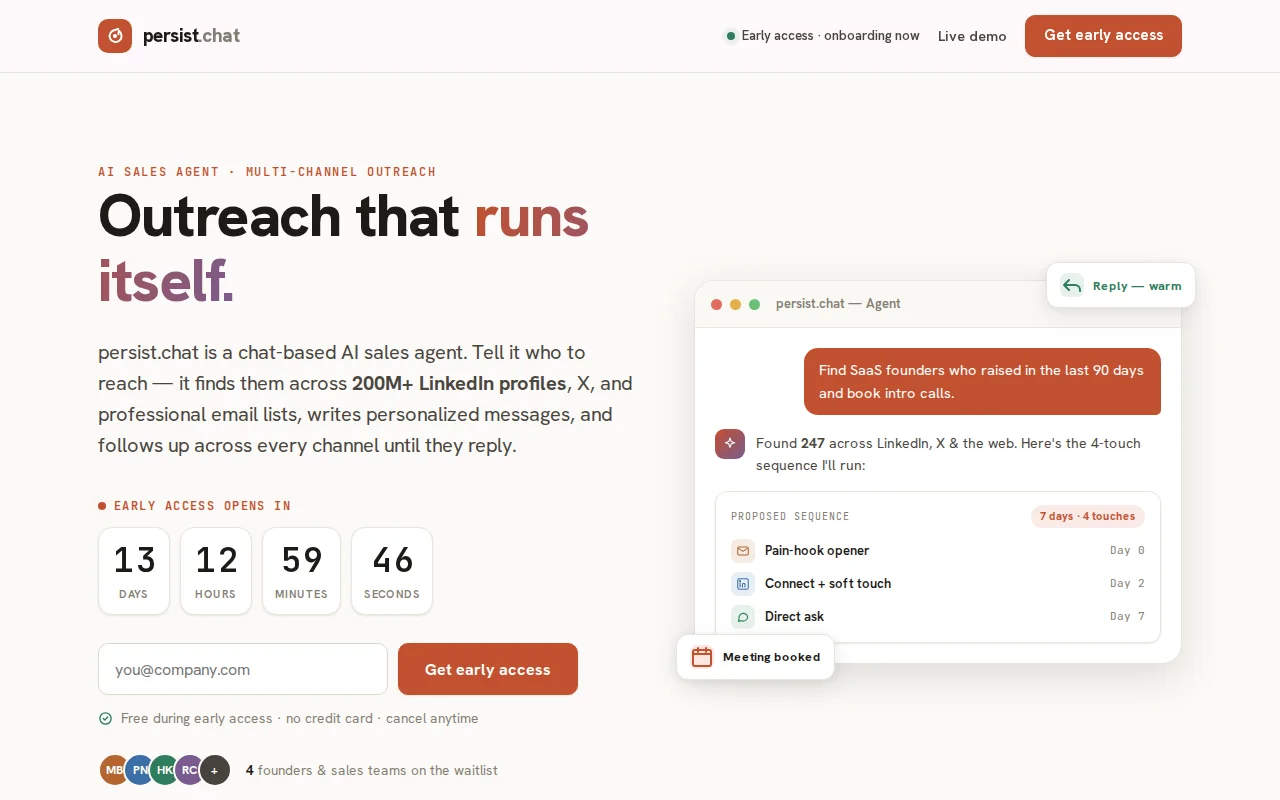Click the 'EARLY ACCESS OPENS IN' label
1280x800 pixels.
[x=202, y=506]
